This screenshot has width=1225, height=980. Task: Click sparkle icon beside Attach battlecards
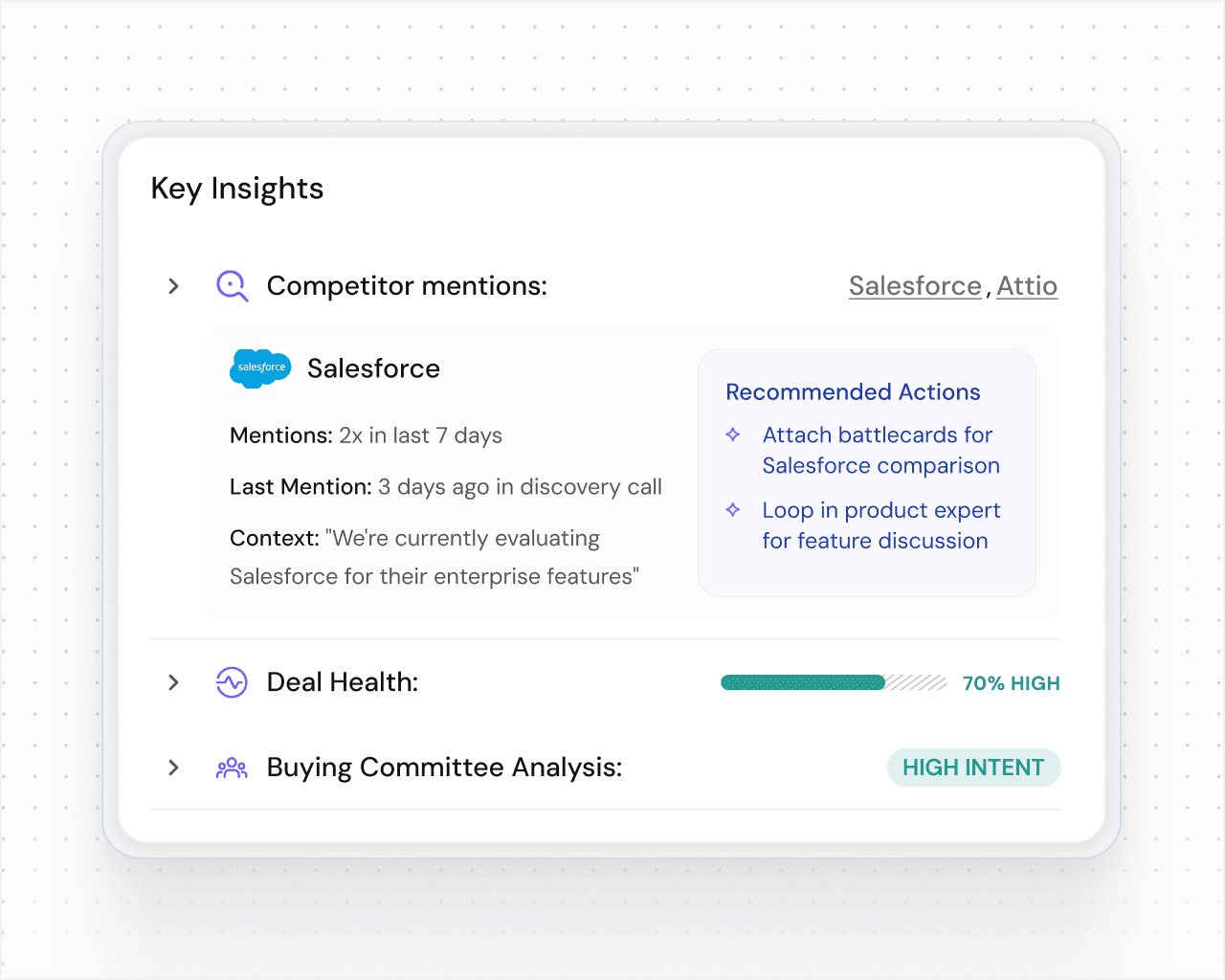click(x=733, y=434)
